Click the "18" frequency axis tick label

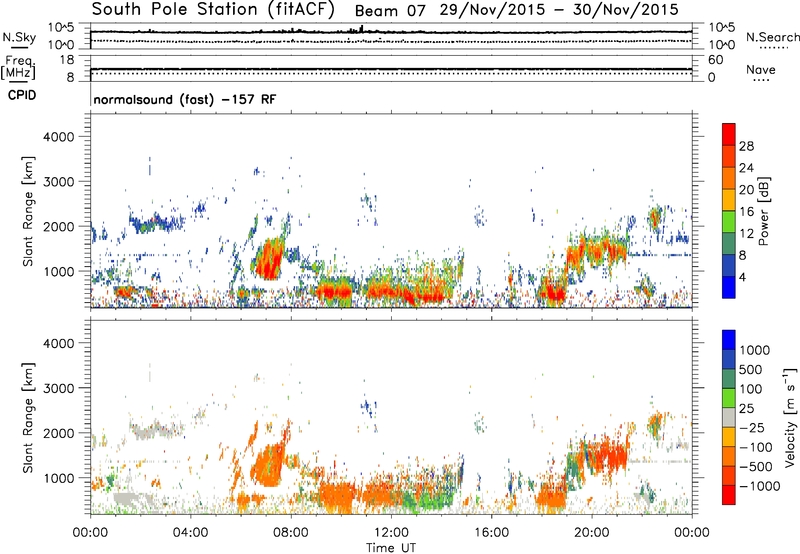pyautogui.click(x=67, y=60)
